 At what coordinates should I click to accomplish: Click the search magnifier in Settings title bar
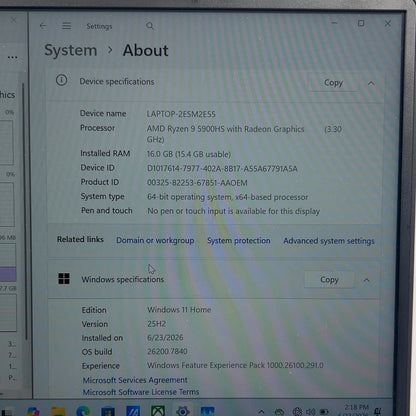[150, 26]
